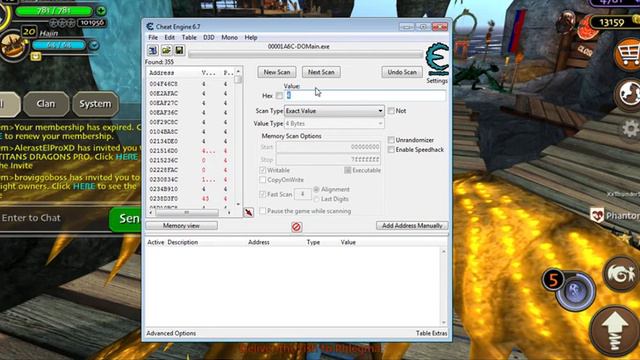Click the Description column header in address table
The image size is (640, 360).
tap(182, 242)
